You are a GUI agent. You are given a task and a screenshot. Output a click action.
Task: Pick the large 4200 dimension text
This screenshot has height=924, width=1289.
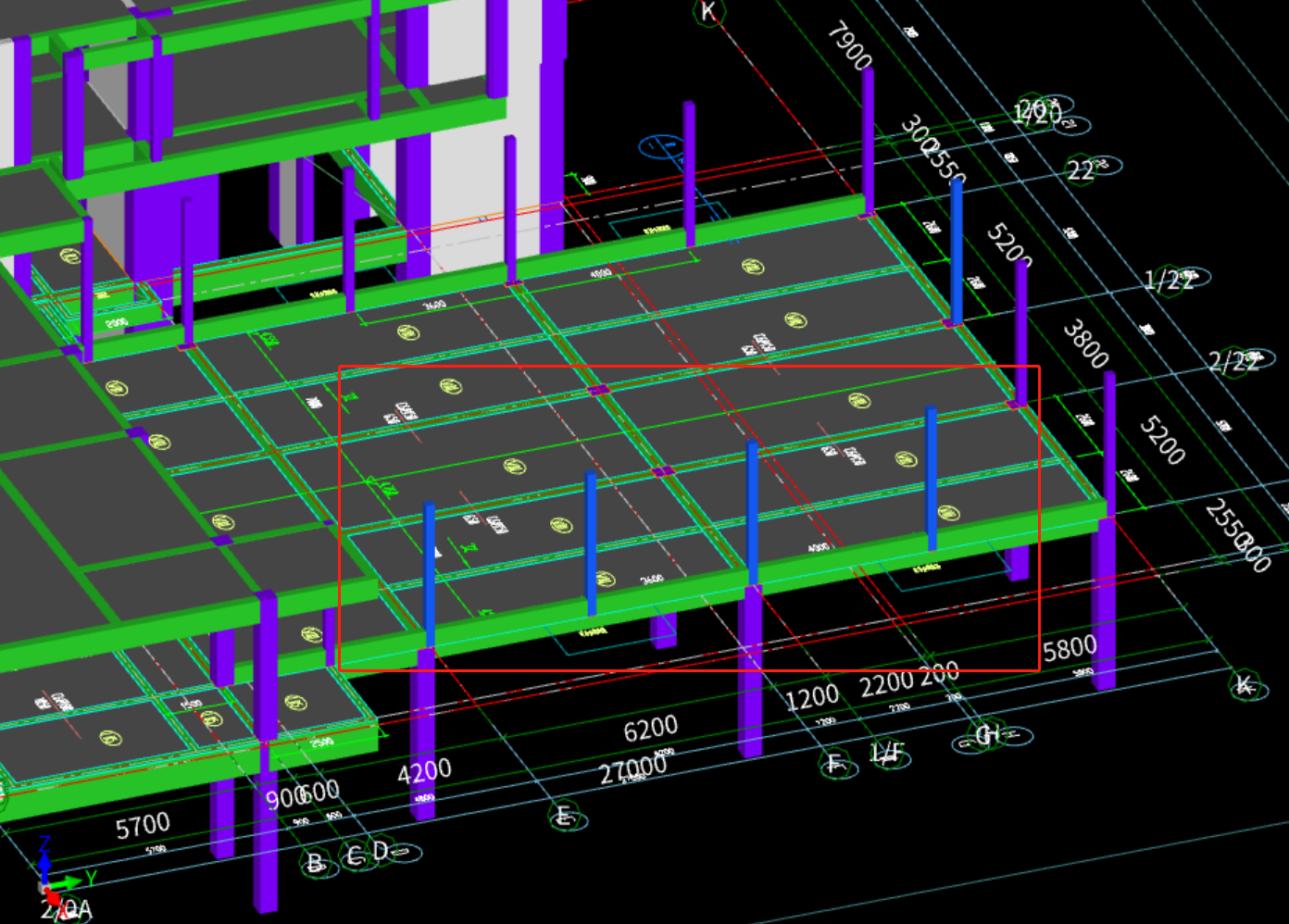(x=424, y=771)
